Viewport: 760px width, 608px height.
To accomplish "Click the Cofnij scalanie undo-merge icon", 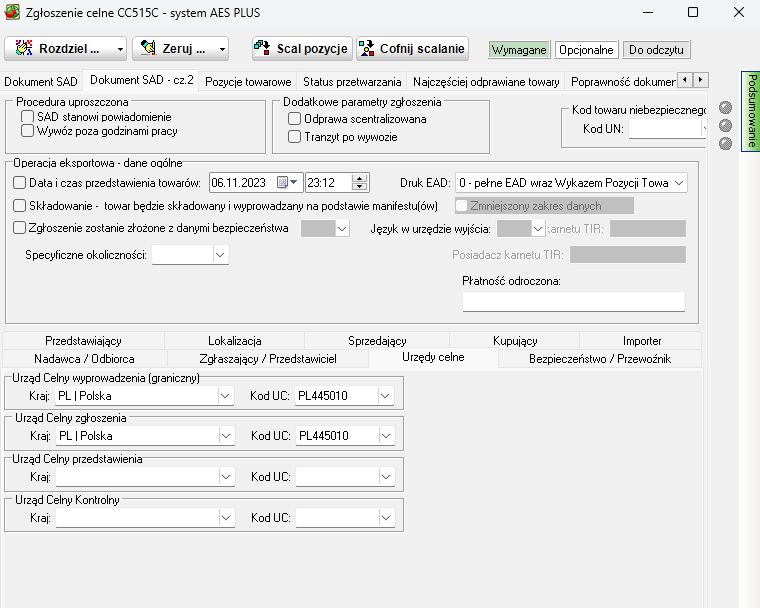I will [x=366, y=48].
